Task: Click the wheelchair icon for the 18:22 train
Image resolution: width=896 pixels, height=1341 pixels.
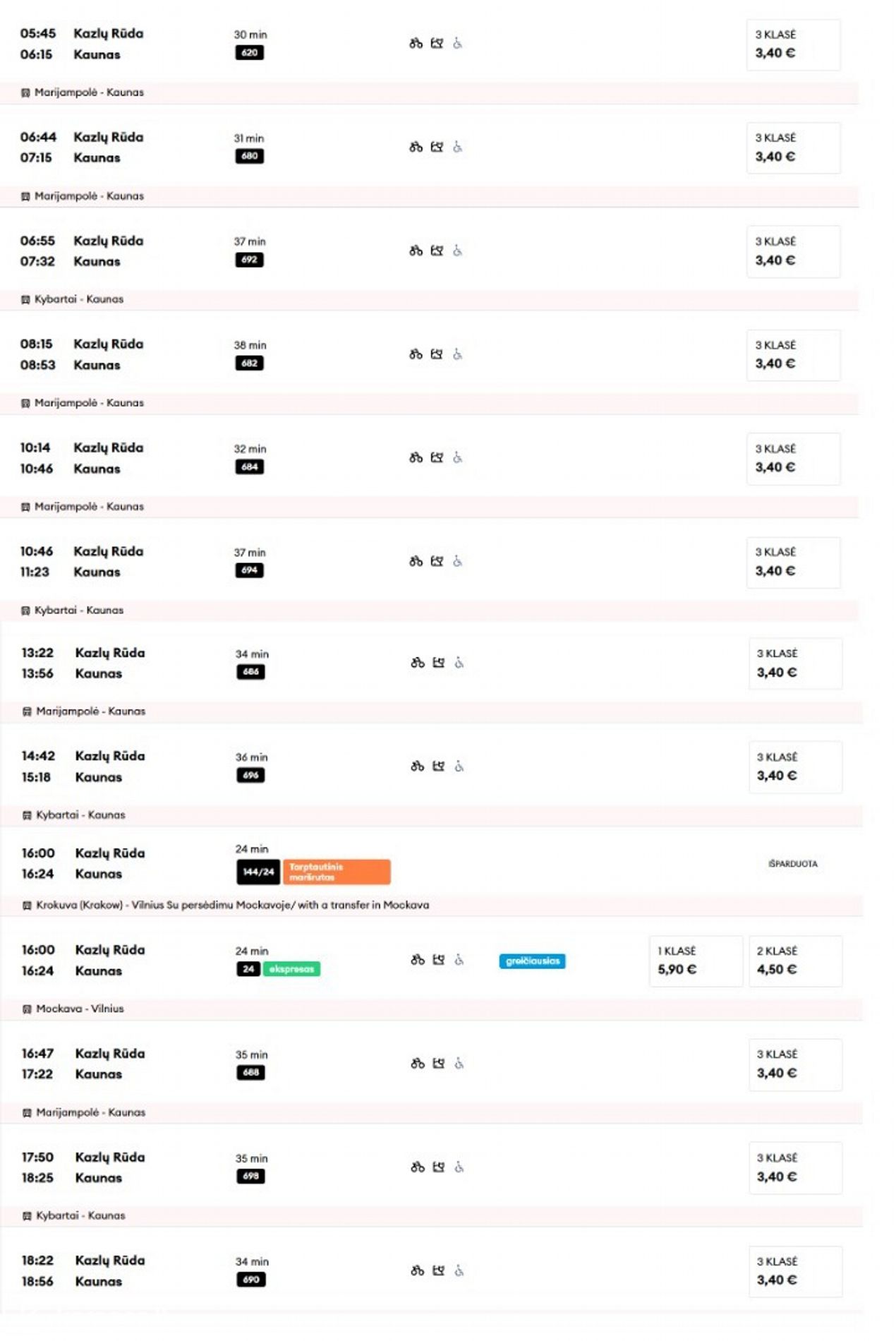Action: click(459, 1271)
